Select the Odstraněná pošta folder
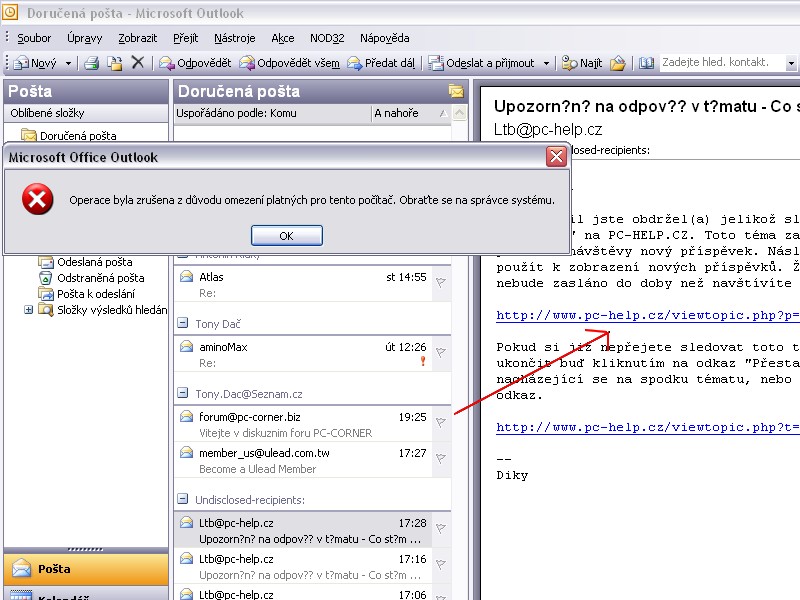This screenshot has width=800, height=600. 92,278
